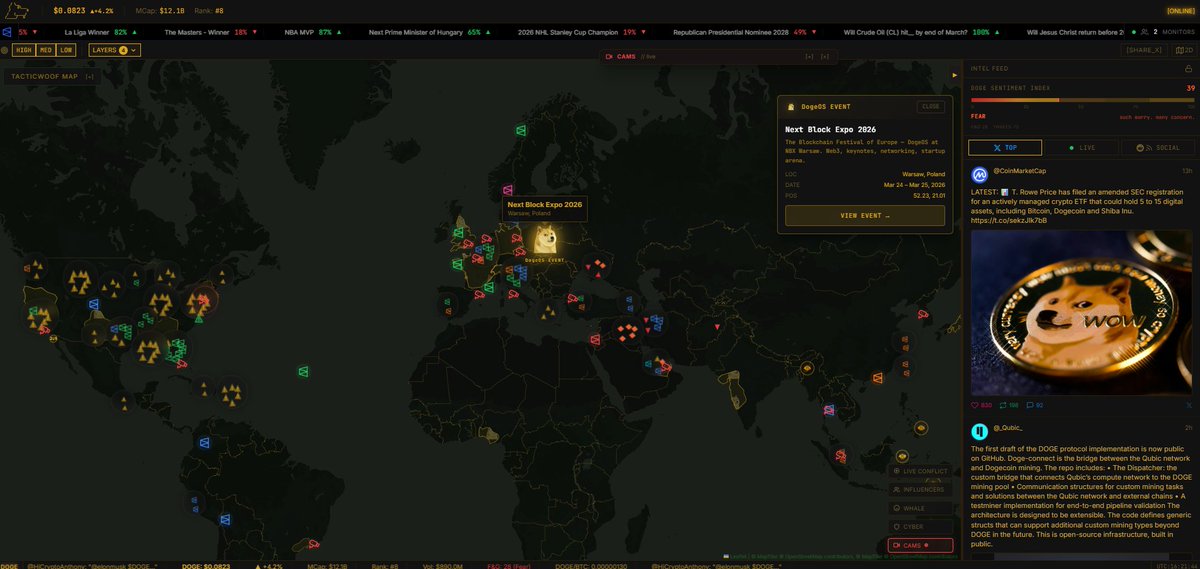Screen dimensions: 1200x569
Task: Switch to the LIVE feed tab
Action: pyautogui.click(x=1082, y=147)
